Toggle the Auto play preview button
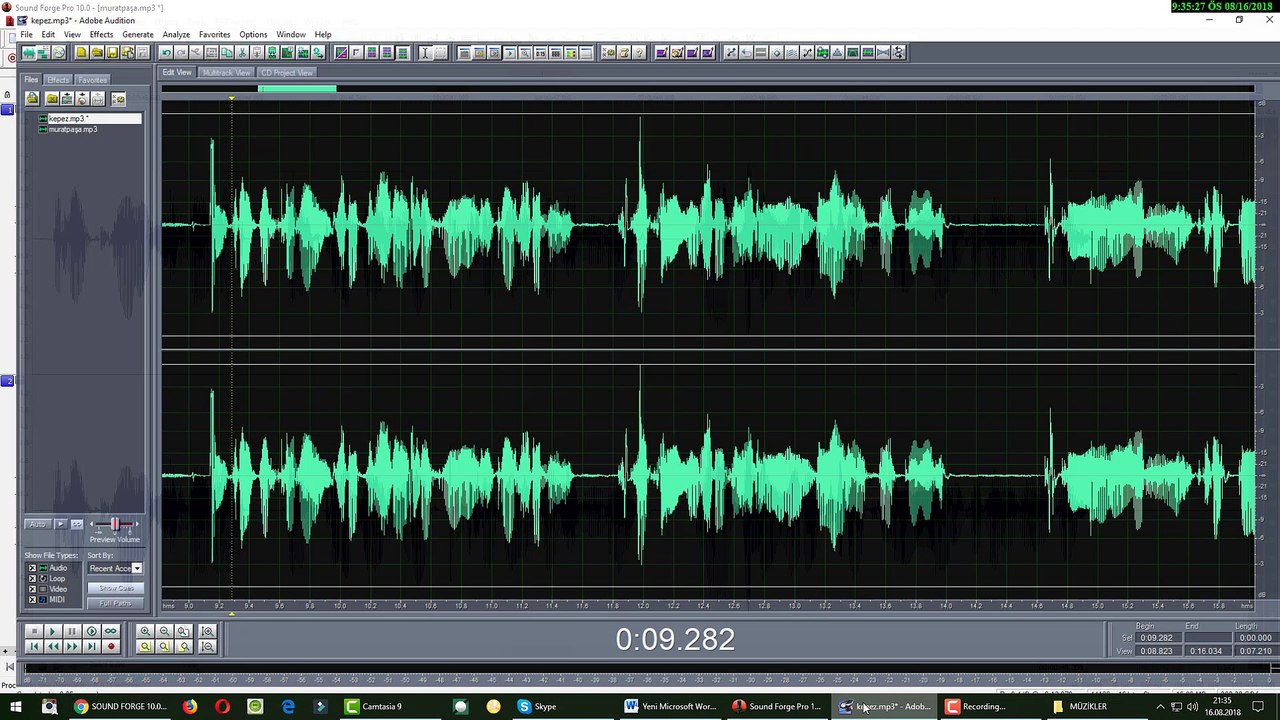 [x=38, y=524]
